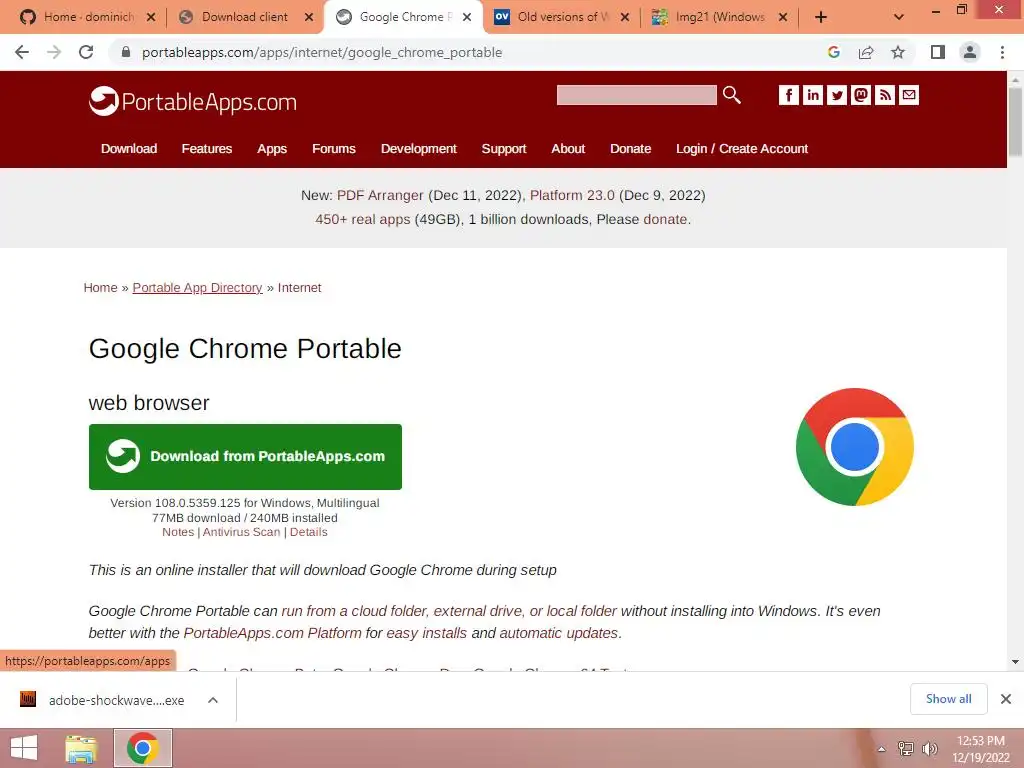Open the Donate nav item
Image resolution: width=1024 pixels, height=768 pixels.
pyautogui.click(x=630, y=148)
